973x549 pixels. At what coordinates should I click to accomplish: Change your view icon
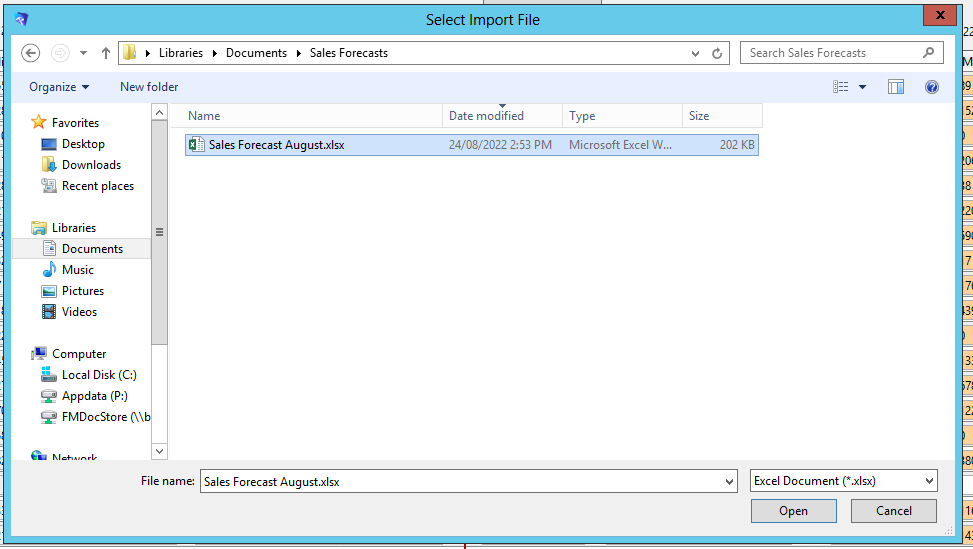pos(840,87)
